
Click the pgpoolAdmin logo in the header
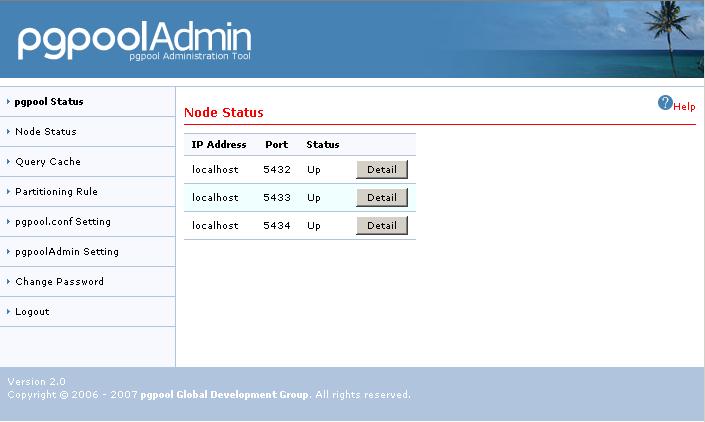tap(134, 40)
